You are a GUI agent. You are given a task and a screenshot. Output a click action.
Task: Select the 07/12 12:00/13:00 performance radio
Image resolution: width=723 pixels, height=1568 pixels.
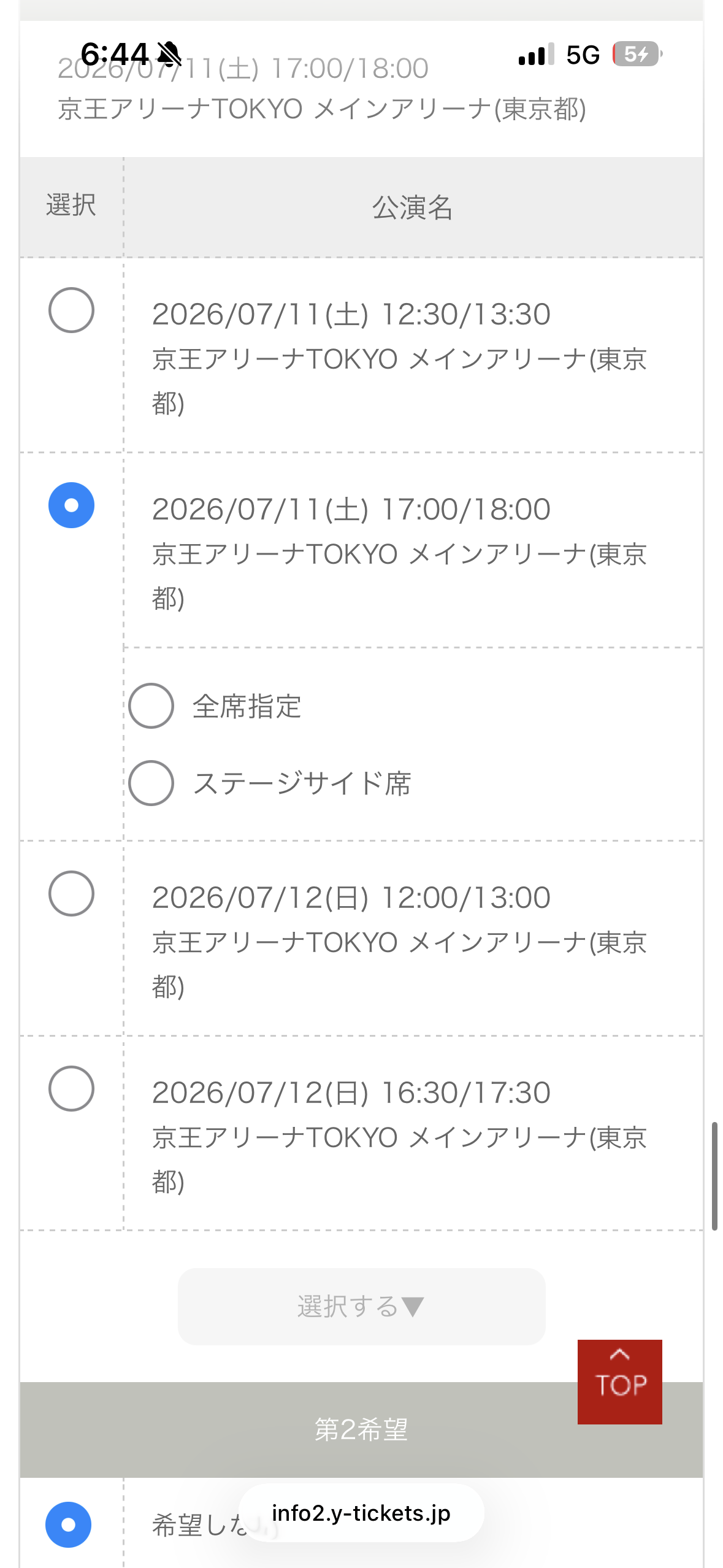[x=71, y=894]
